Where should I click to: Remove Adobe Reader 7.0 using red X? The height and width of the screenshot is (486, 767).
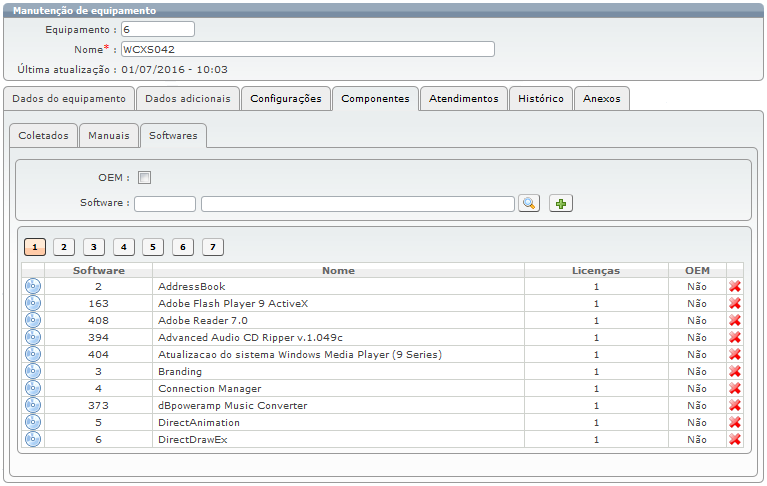pyautogui.click(x=735, y=321)
